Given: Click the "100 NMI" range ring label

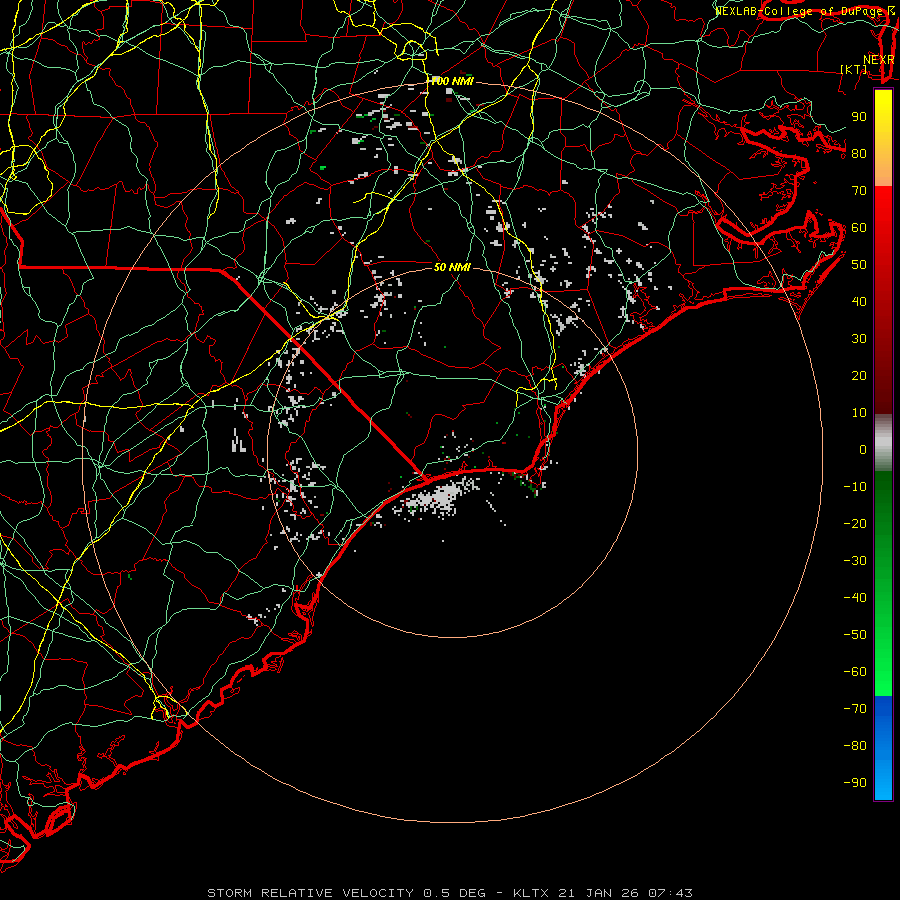Looking at the screenshot, I should tap(452, 82).
